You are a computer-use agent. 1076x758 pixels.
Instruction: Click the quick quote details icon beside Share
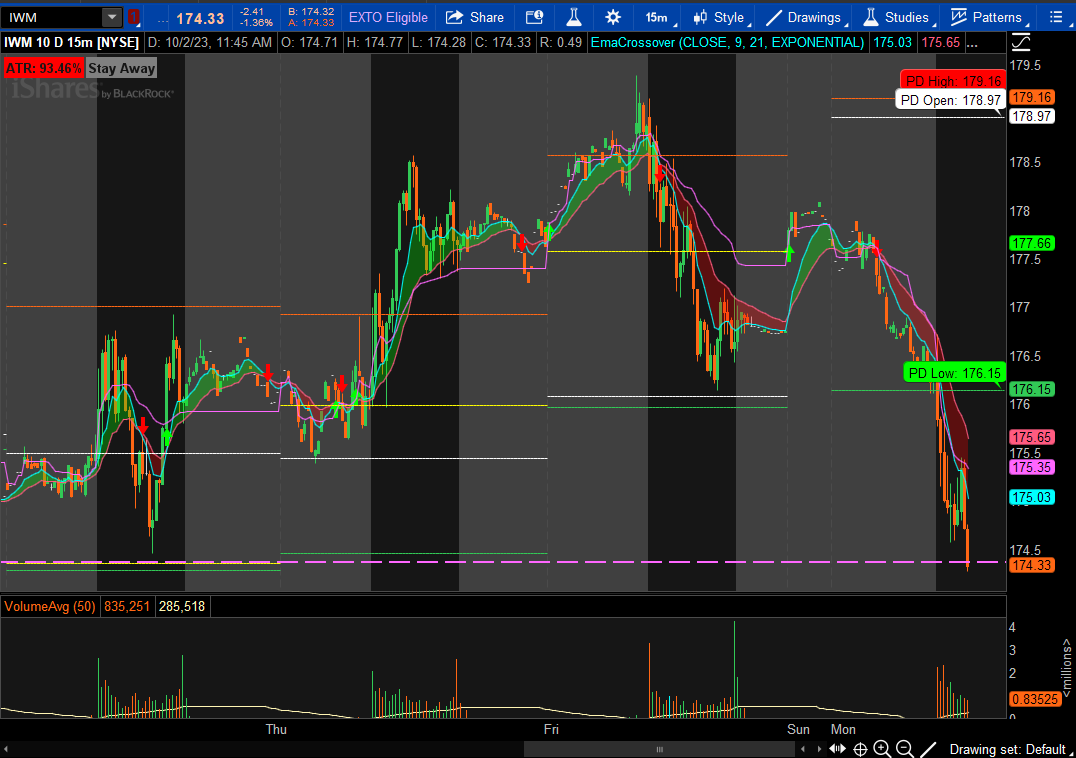[x=535, y=17]
